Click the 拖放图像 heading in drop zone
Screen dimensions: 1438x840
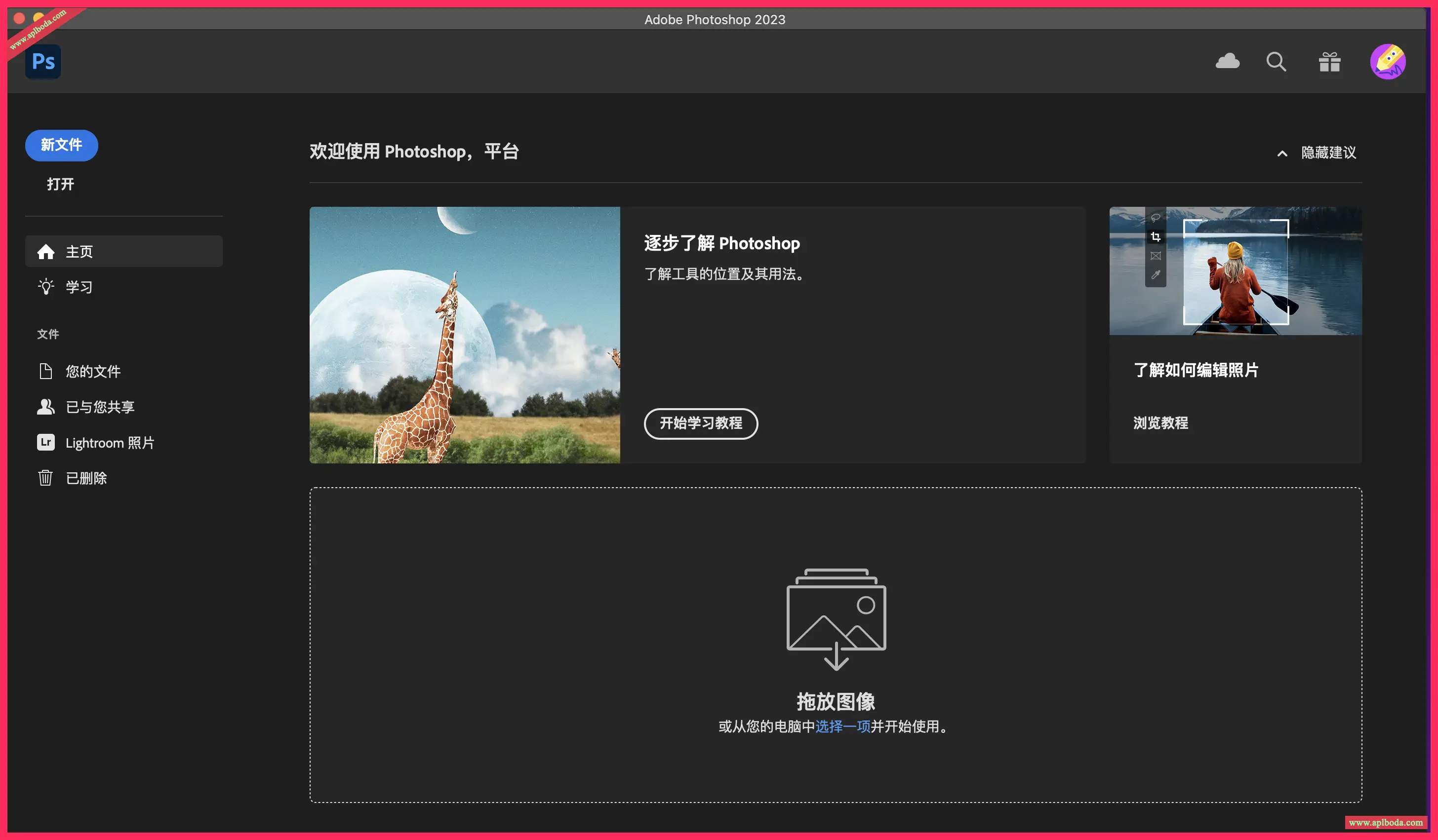pos(836,701)
